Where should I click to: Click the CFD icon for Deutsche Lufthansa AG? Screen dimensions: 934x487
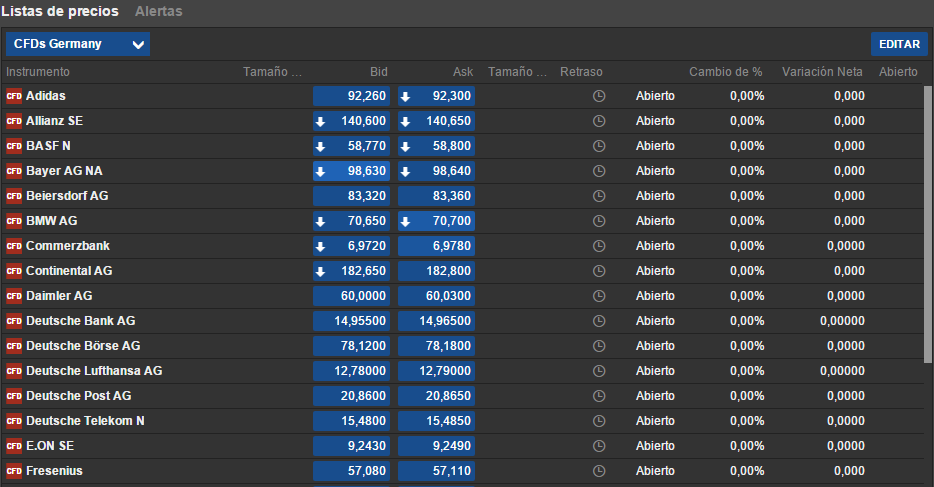(x=14, y=371)
